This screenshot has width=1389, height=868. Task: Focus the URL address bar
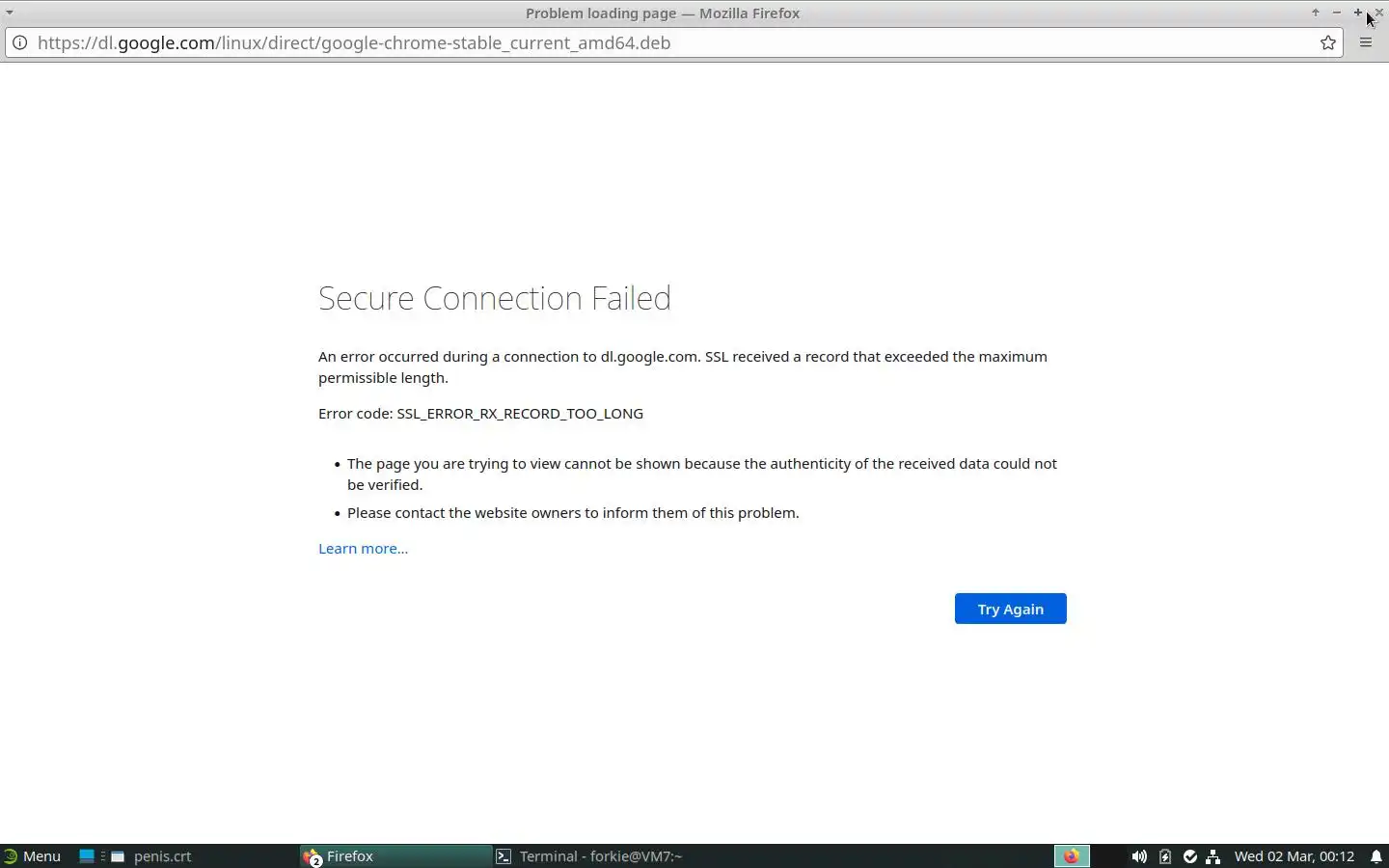pyautogui.click(x=675, y=42)
